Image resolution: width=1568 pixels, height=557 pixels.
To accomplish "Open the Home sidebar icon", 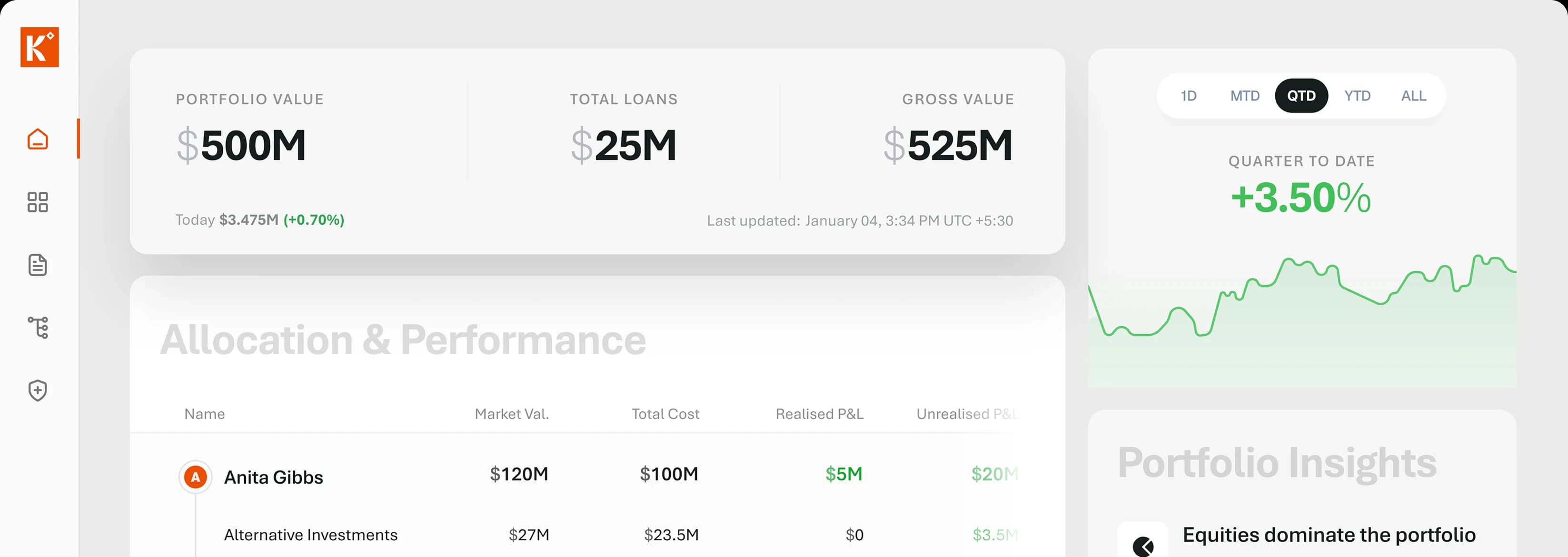I will point(38,139).
